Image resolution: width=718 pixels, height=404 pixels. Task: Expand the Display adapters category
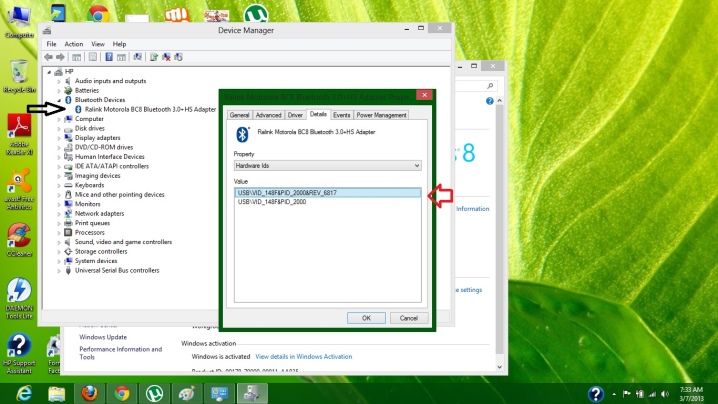(x=59, y=138)
